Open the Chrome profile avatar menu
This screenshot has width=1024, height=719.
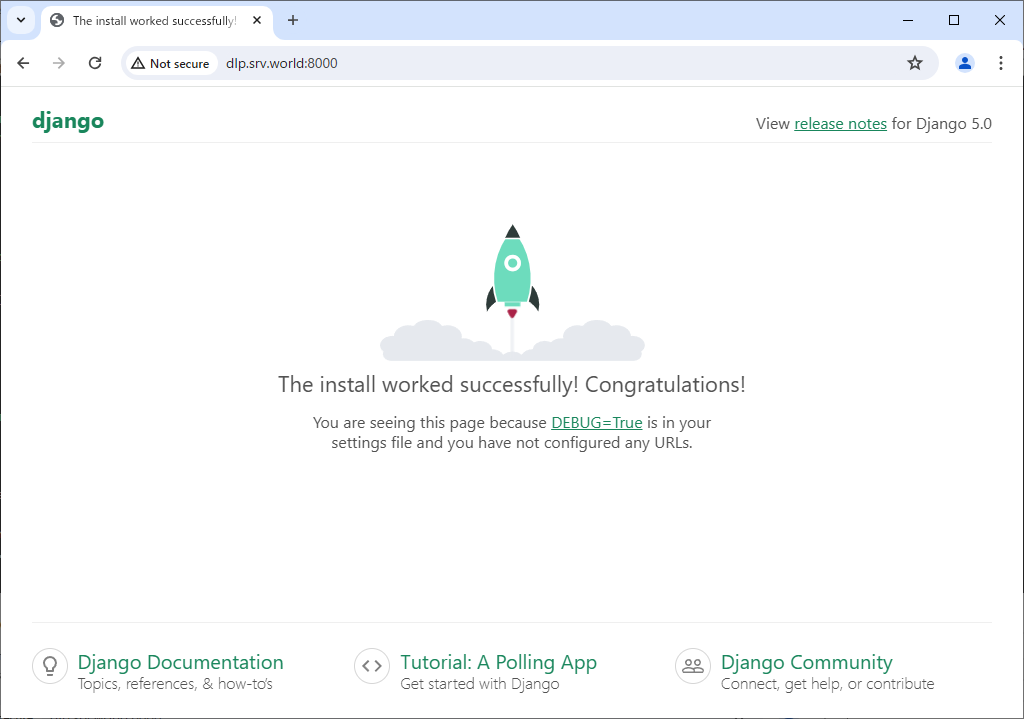click(x=965, y=63)
